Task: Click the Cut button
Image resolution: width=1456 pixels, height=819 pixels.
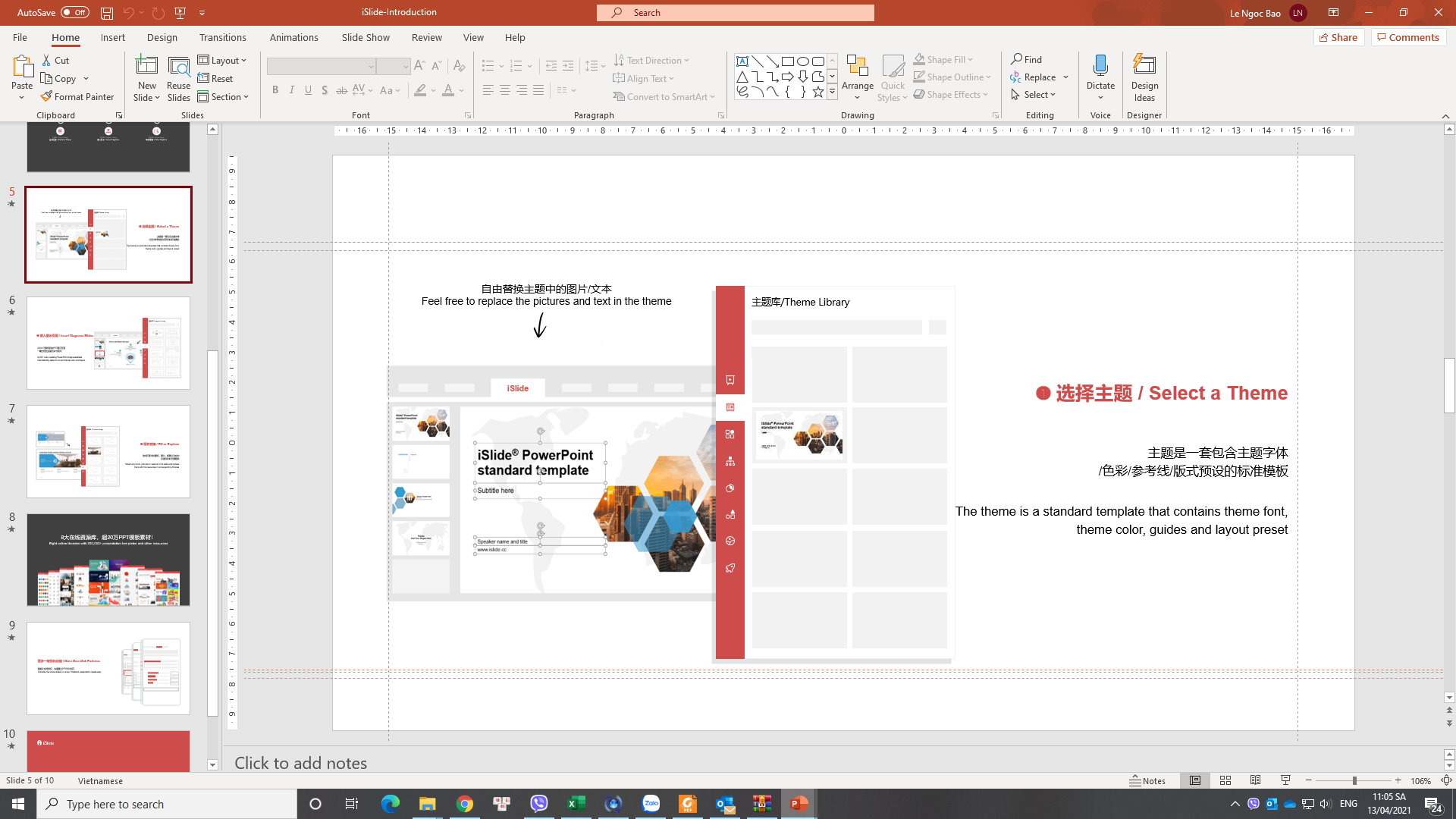Action: click(x=55, y=61)
